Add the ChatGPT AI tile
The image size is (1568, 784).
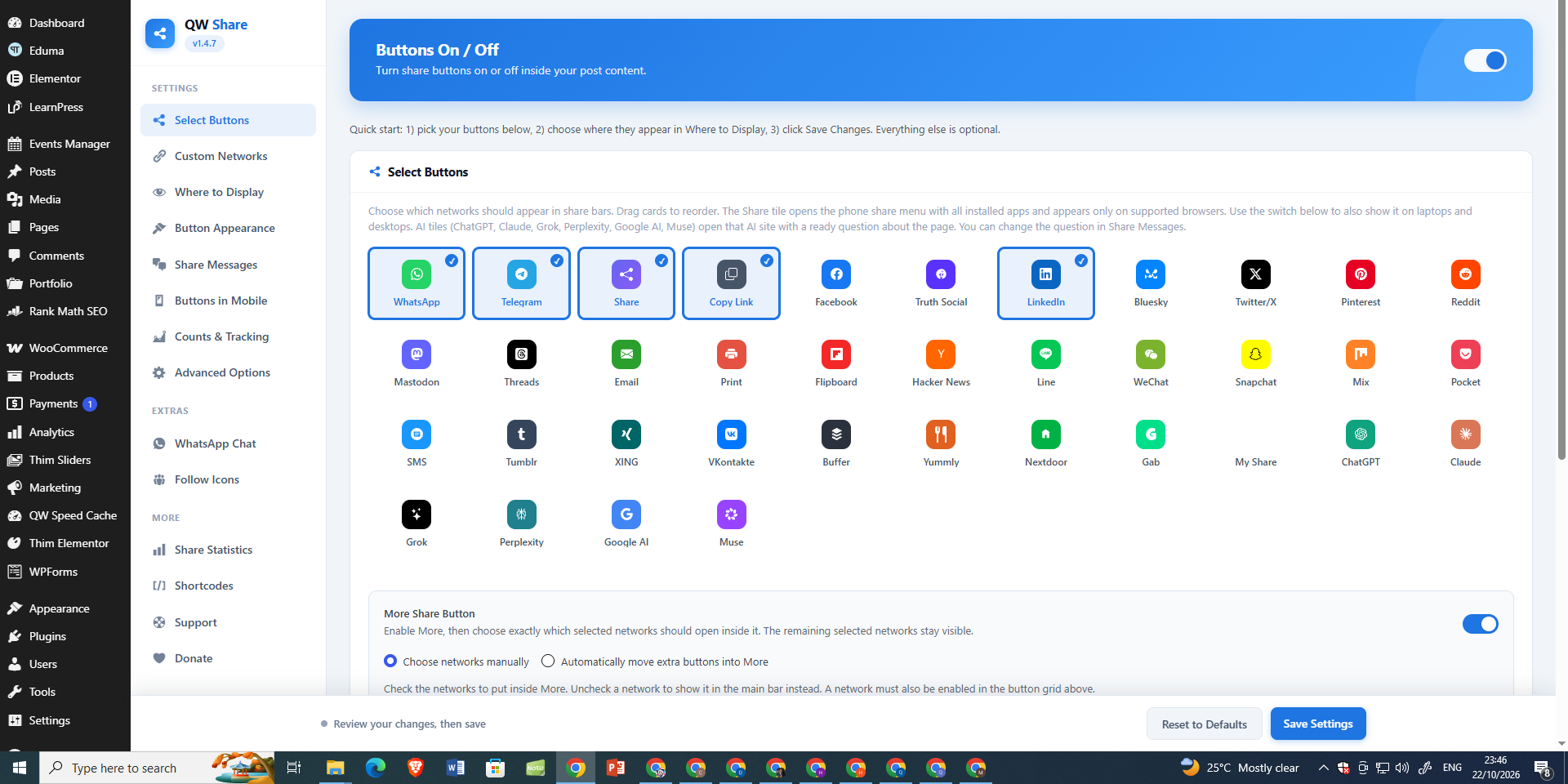pyautogui.click(x=1361, y=443)
